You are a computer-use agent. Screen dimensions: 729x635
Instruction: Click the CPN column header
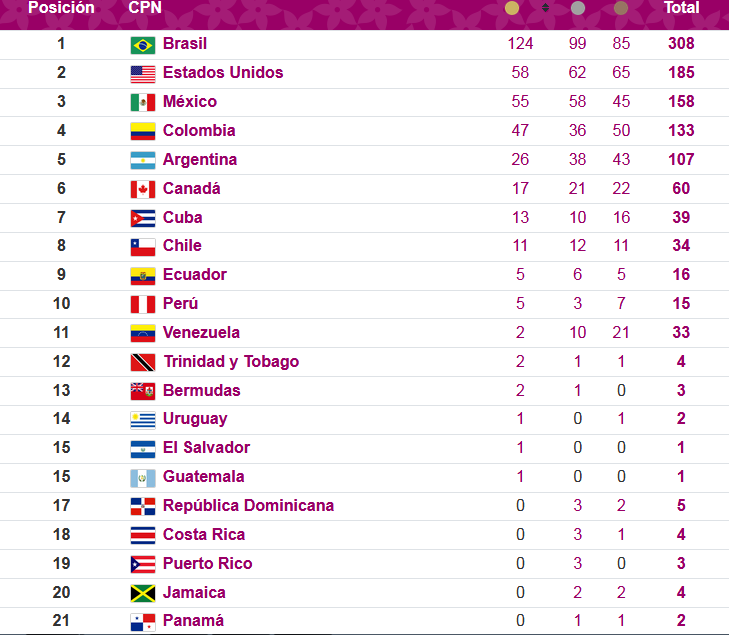pyautogui.click(x=145, y=7)
